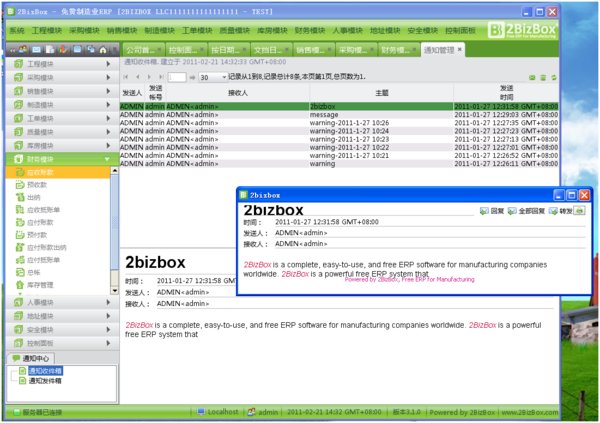
Task: Expand 制造模块 in the sidebar
Action: (x=62, y=105)
